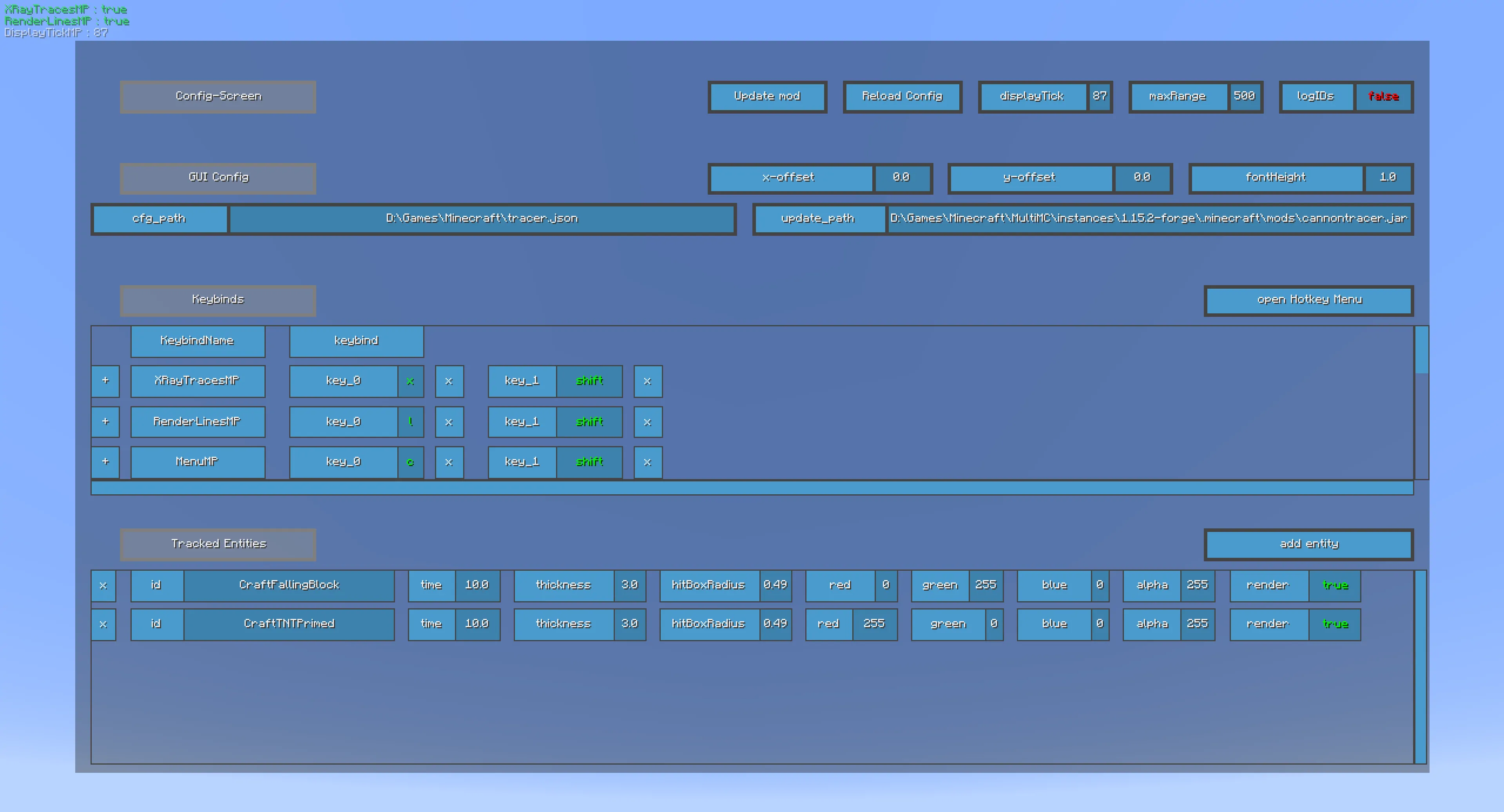Click Reload Config button

[x=901, y=96]
